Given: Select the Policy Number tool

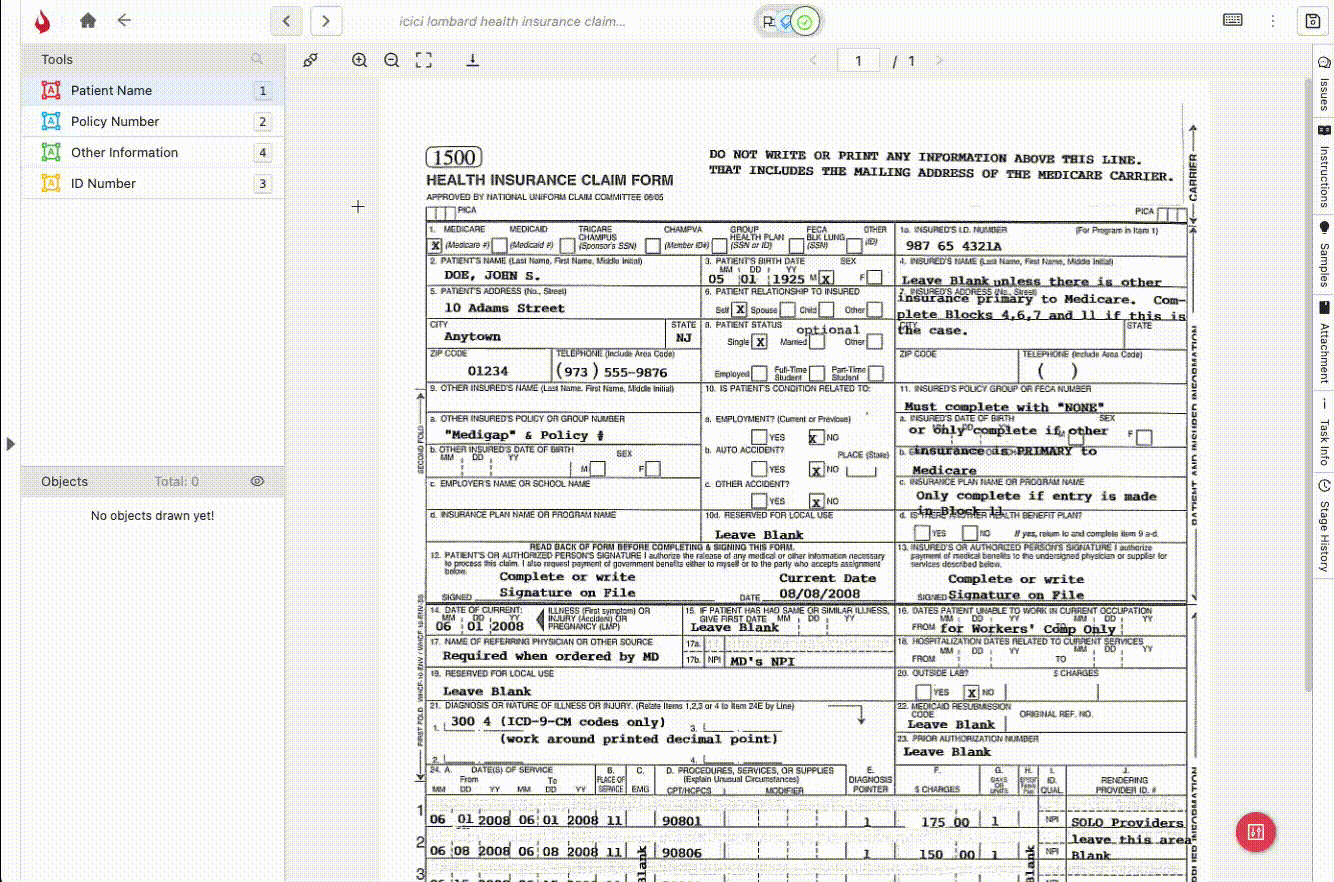Looking at the screenshot, I should pyautogui.click(x=115, y=121).
